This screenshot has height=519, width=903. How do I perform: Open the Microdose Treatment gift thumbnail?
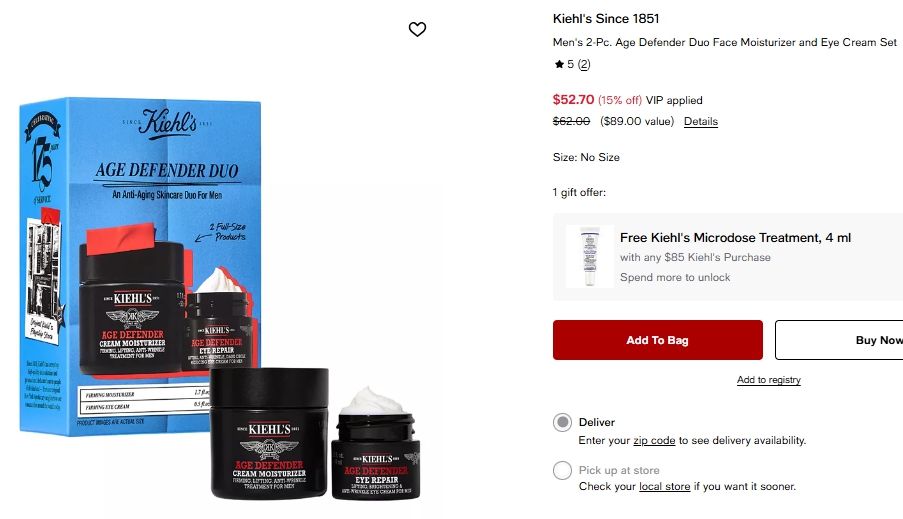[x=589, y=256]
